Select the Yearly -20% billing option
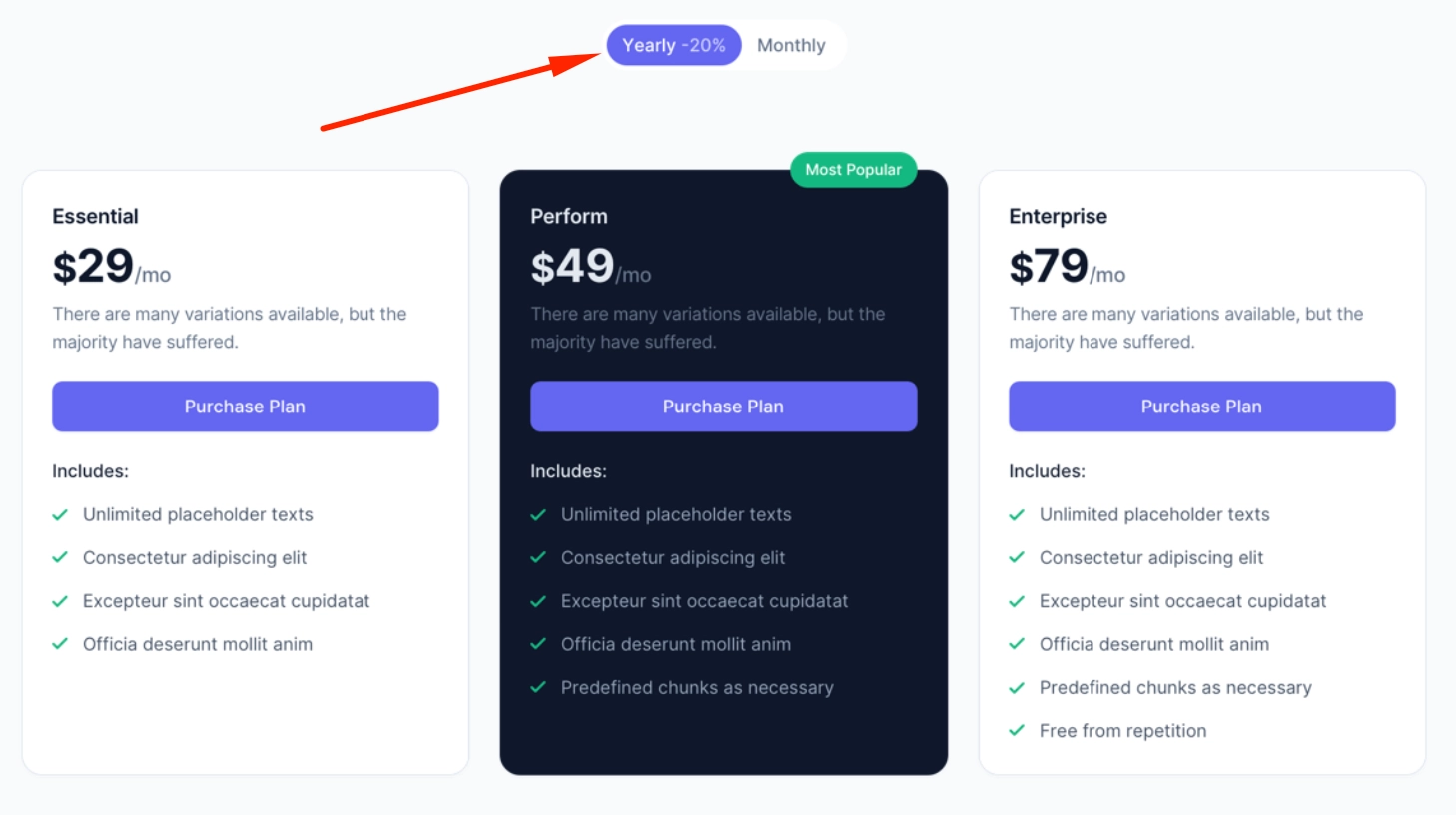The width and height of the screenshot is (1456, 815). click(674, 45)
